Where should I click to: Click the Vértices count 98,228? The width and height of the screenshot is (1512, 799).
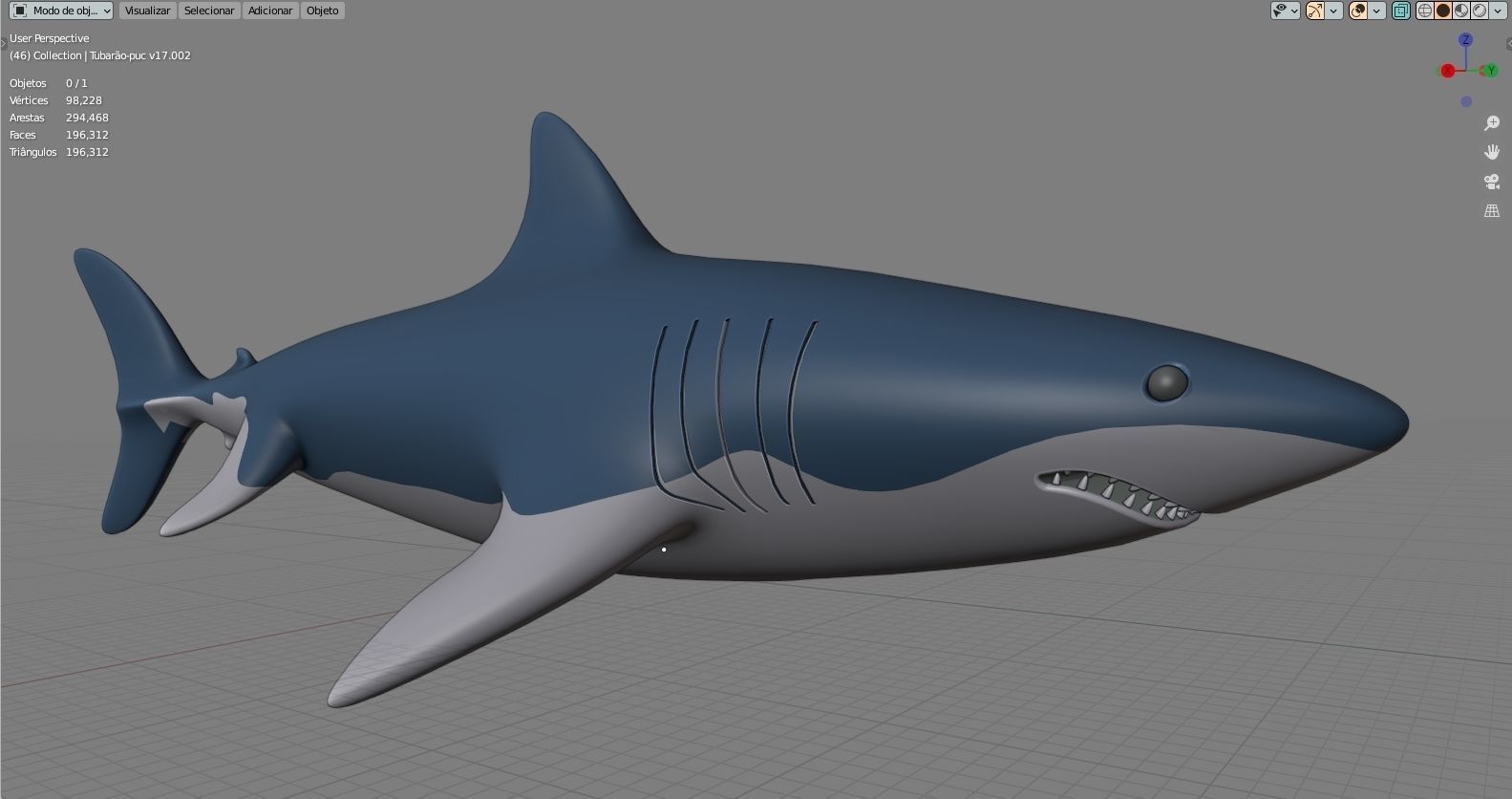pos(84,100)
